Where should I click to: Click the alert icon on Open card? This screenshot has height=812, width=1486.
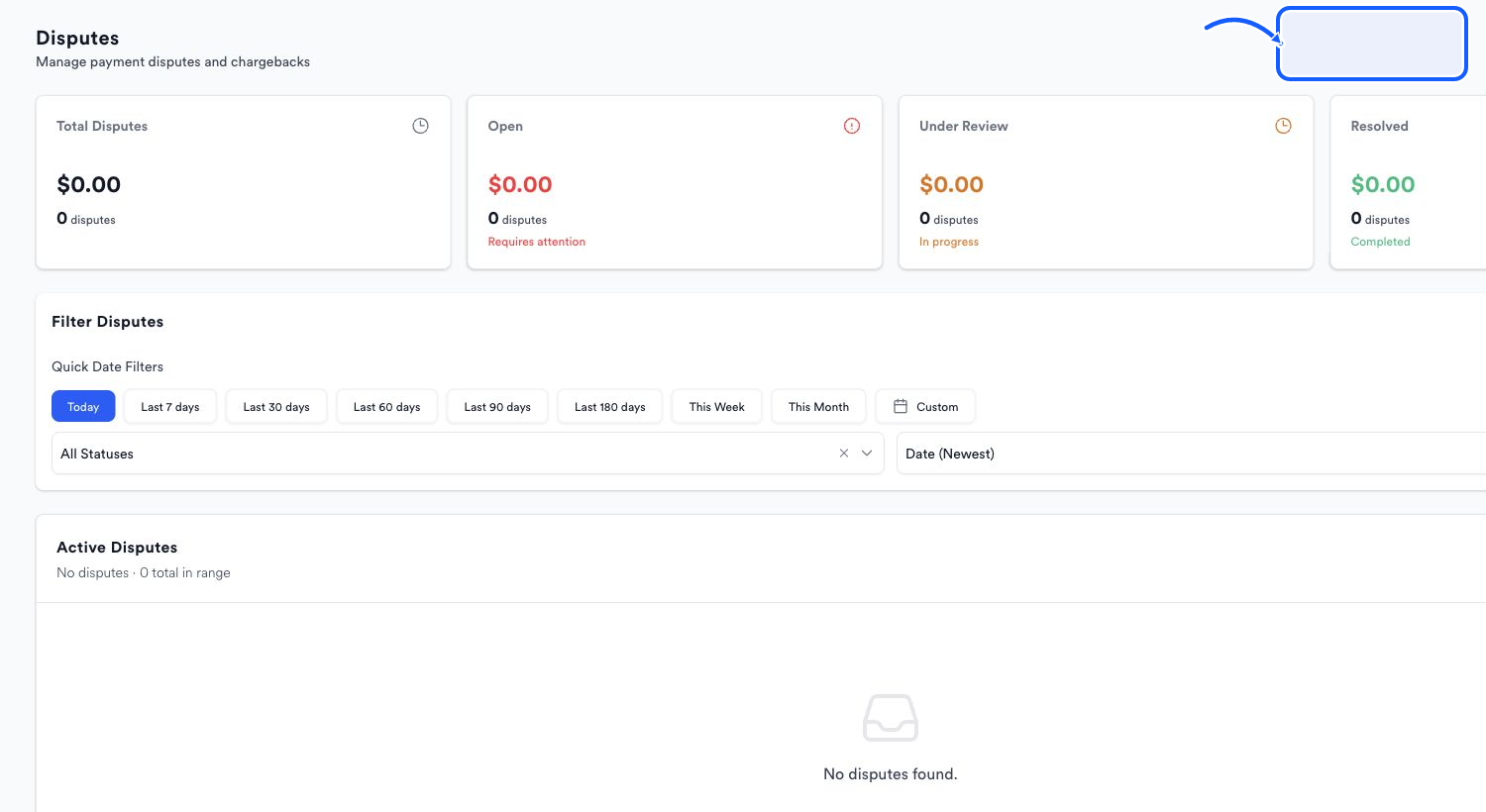[x=852, y=126]
